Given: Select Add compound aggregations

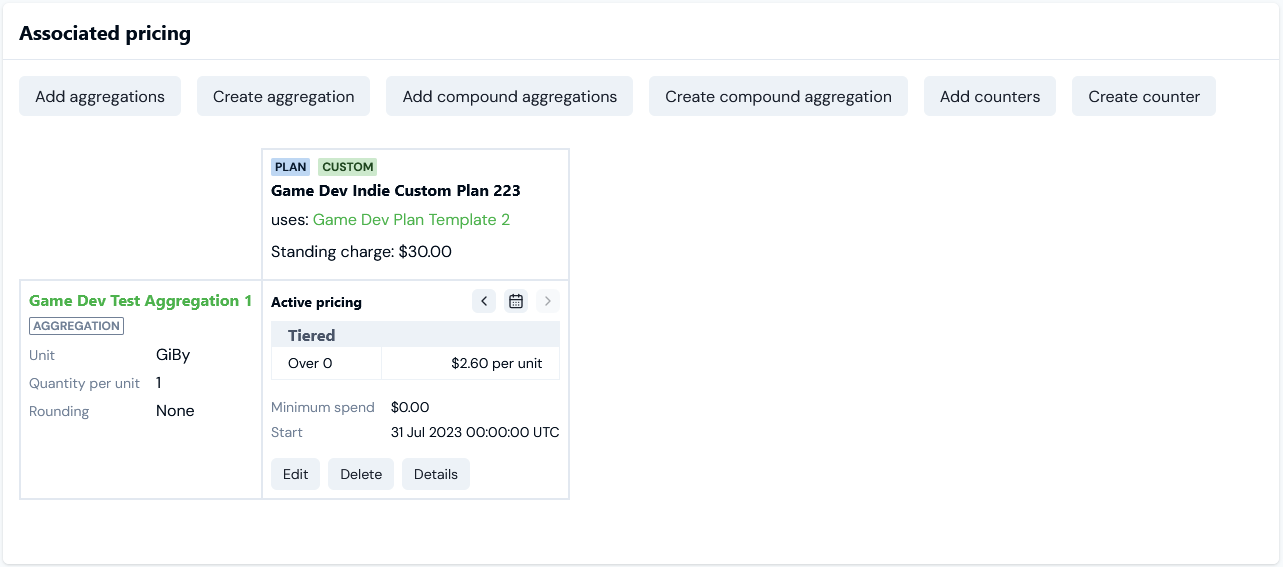Looking at the screenshot, I should pos(510,96).
